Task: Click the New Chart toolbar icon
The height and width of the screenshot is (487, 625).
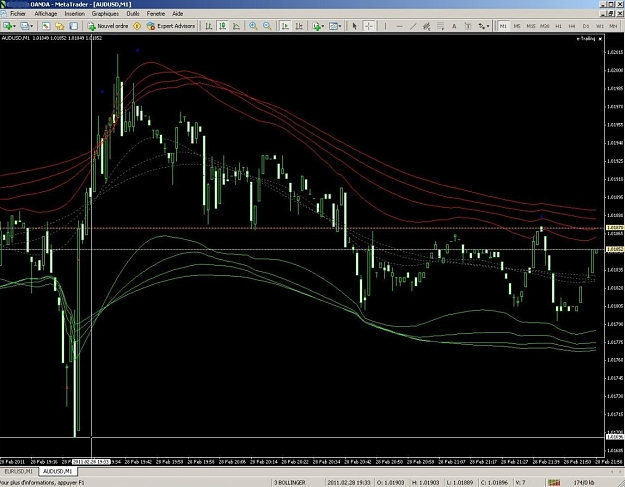Action: (x=7, y=26)
